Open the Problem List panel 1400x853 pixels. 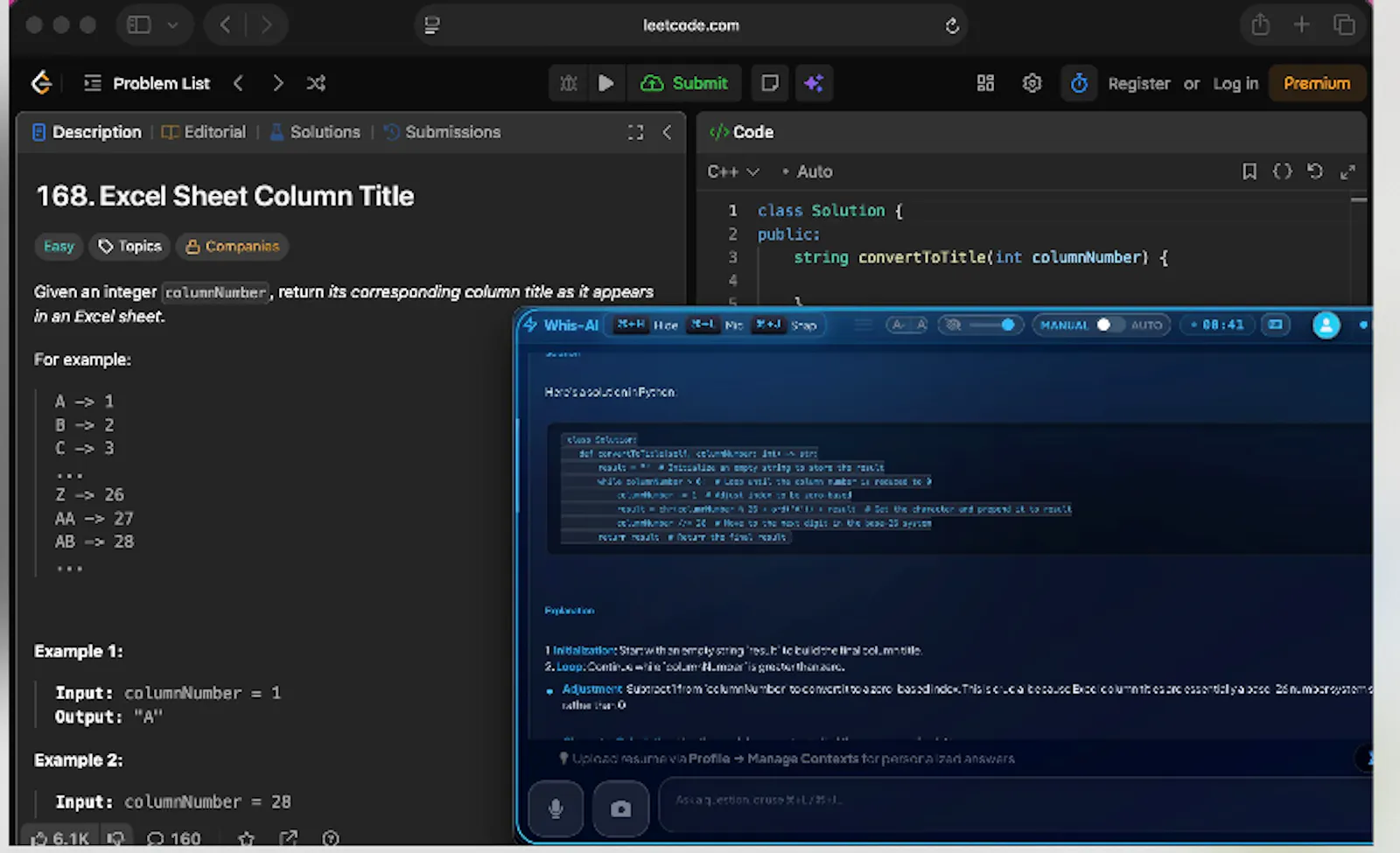(147, 83)
